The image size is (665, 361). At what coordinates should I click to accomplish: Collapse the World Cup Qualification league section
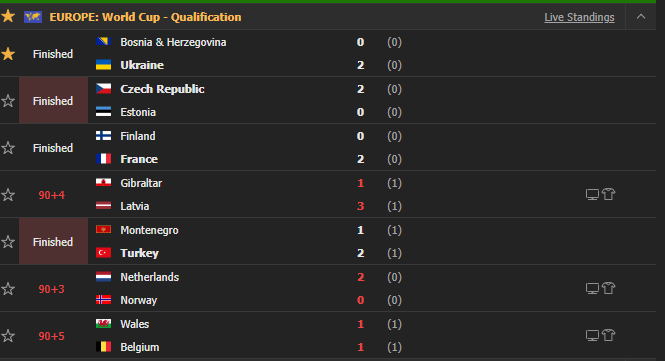[641, 17]
